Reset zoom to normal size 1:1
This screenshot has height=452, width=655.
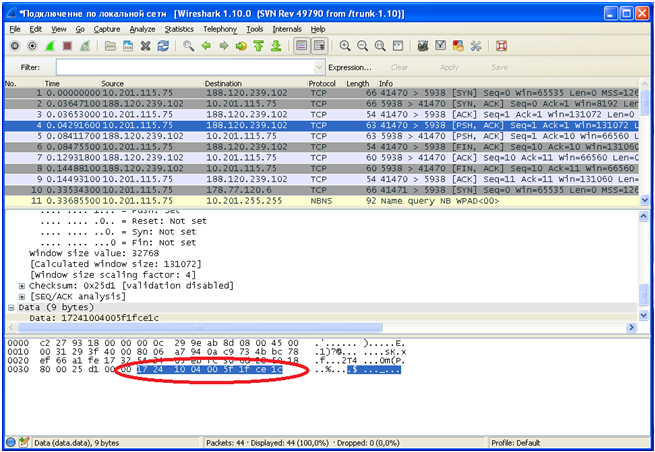click(x=380, y=46)
